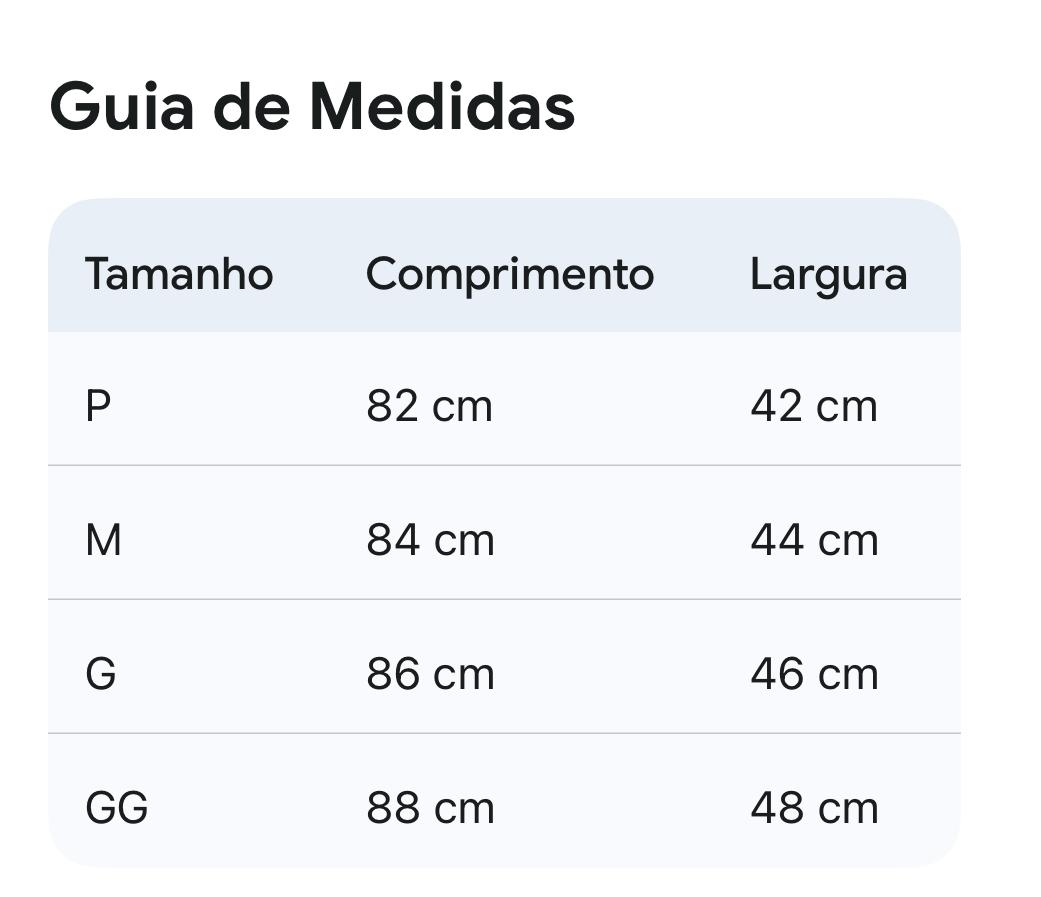This screenshot has height=897, width=1041.
Task: Select the Largura column header
Action: pos(829,275)
